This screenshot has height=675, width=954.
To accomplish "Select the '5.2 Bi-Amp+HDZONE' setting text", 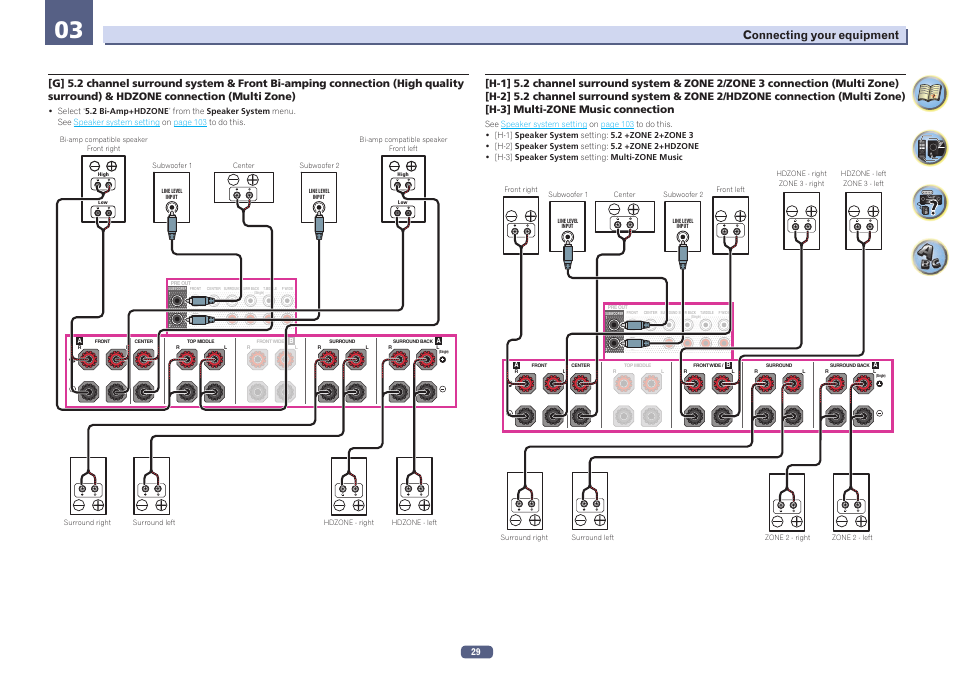I will click(x=126, y=111).
